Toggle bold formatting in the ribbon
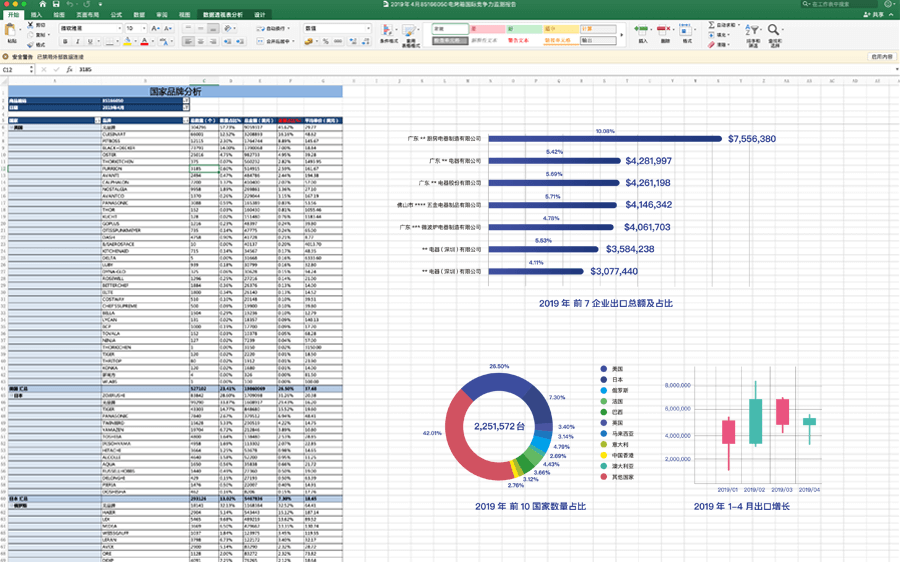 pyautogui.click(x=64, y=42)
